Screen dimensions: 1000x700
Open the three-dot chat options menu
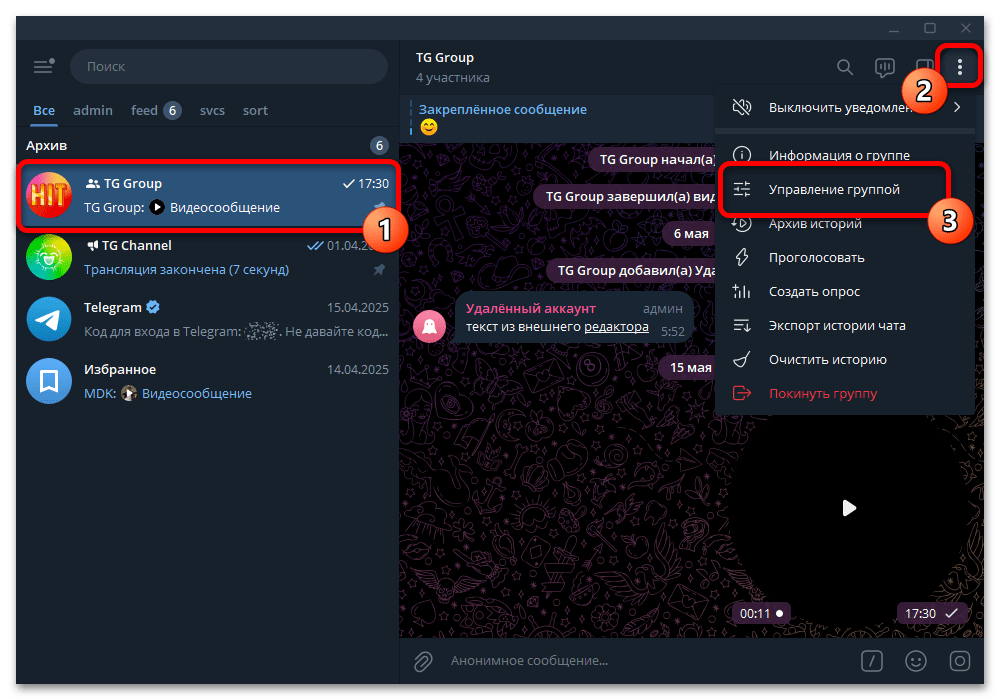click(959, 66)
